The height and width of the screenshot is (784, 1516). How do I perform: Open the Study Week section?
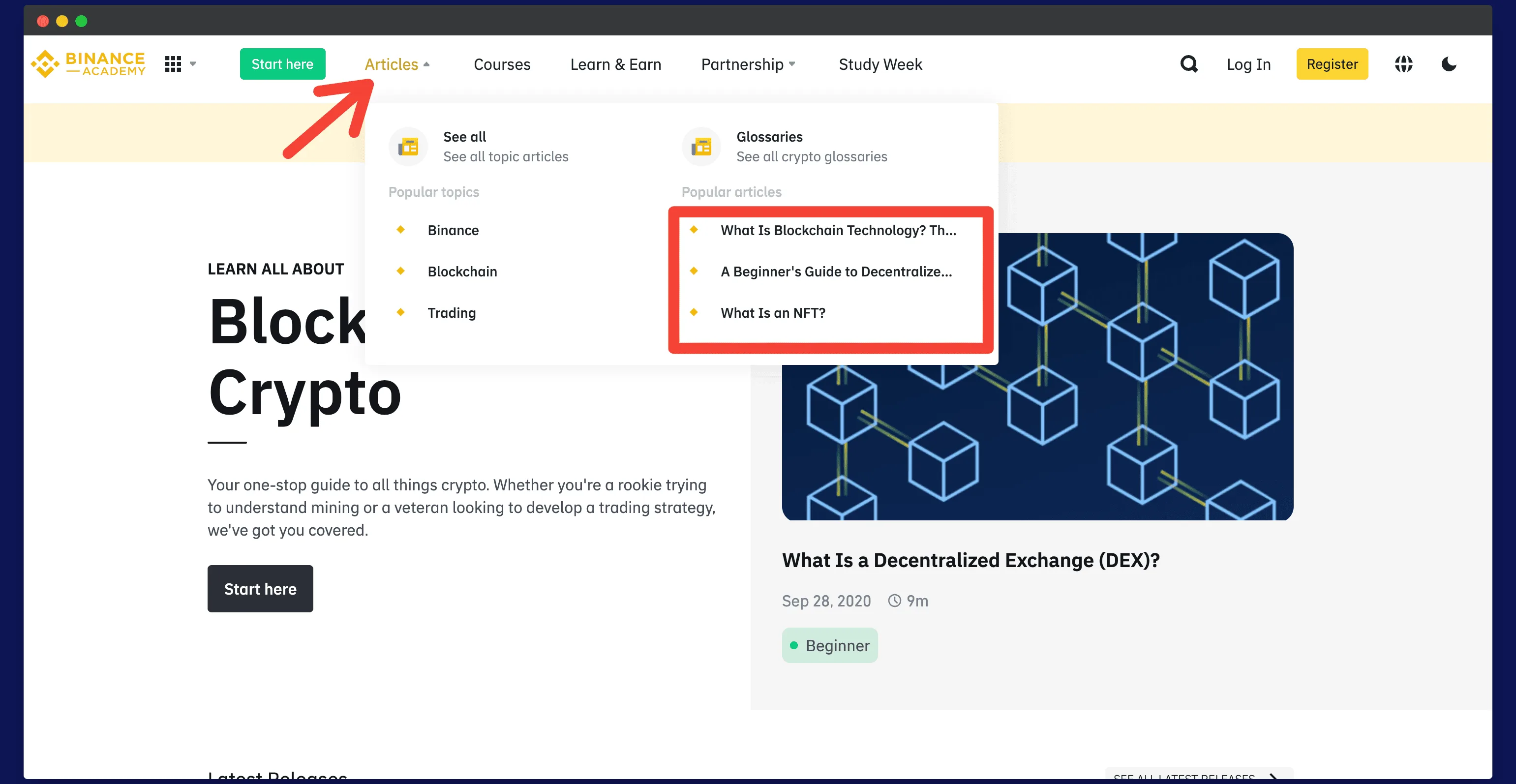[x=880, y=64]
